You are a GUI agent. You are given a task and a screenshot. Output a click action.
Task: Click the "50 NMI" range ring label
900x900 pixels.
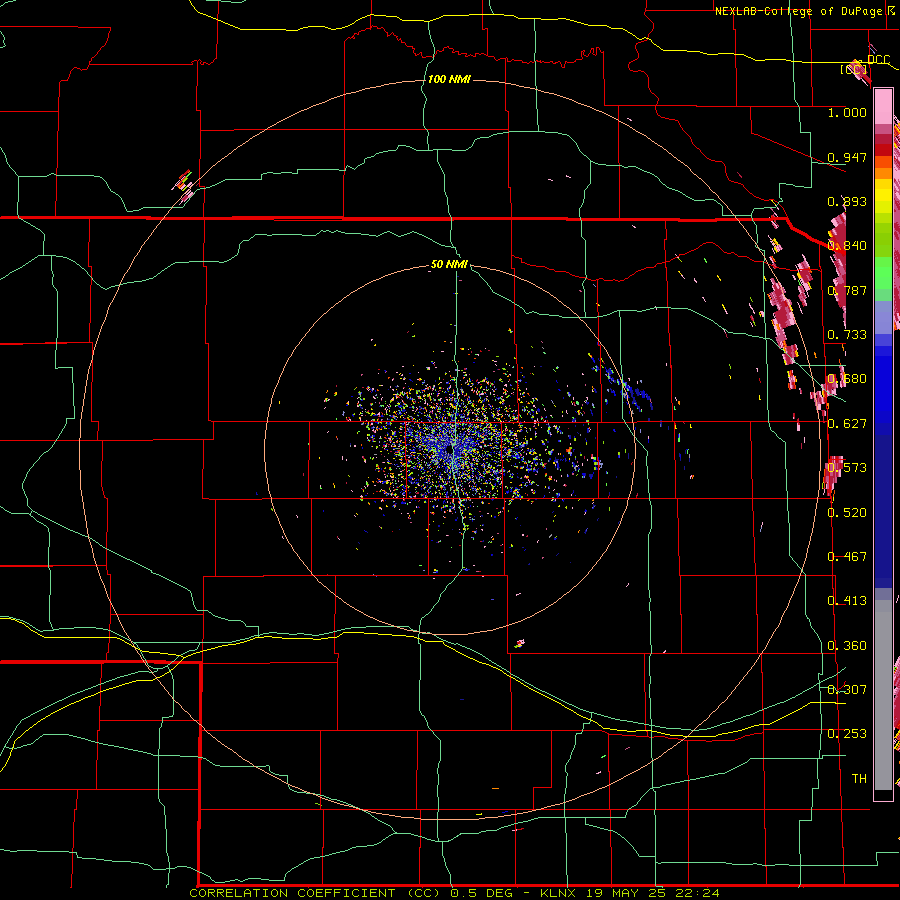tap(449, 265)
